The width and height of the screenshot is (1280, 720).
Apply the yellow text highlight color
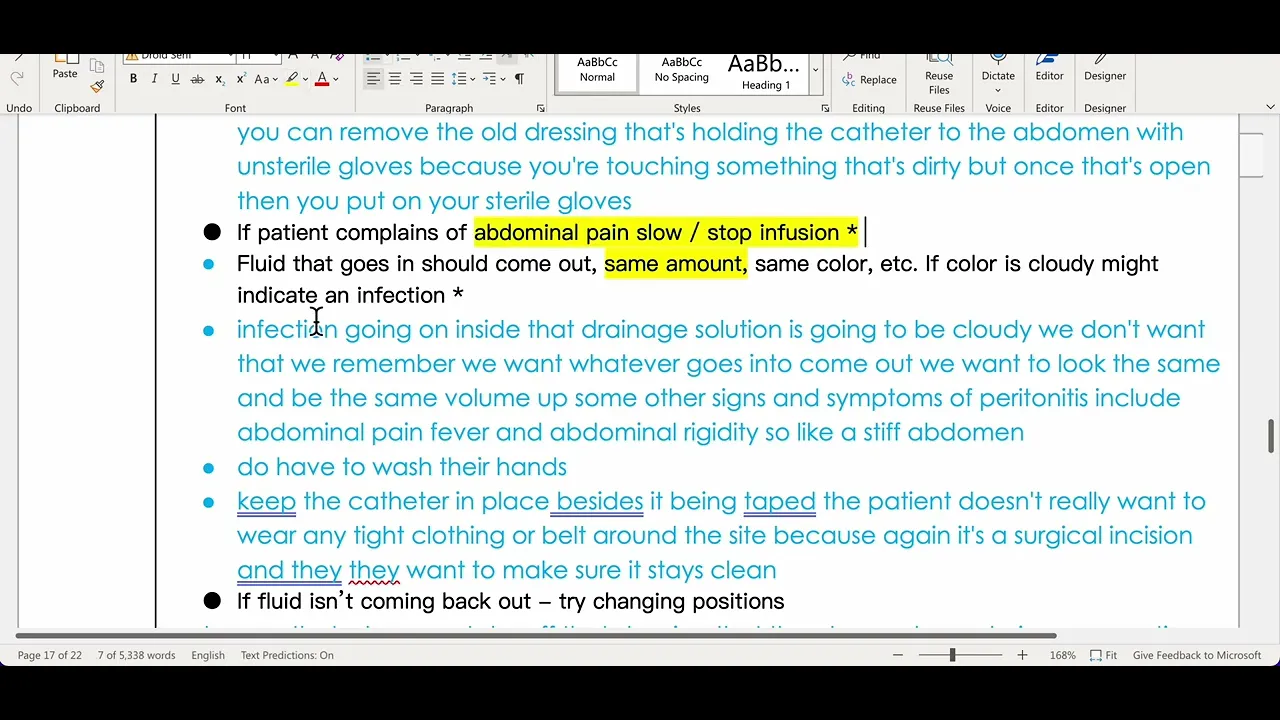point(292,79)
